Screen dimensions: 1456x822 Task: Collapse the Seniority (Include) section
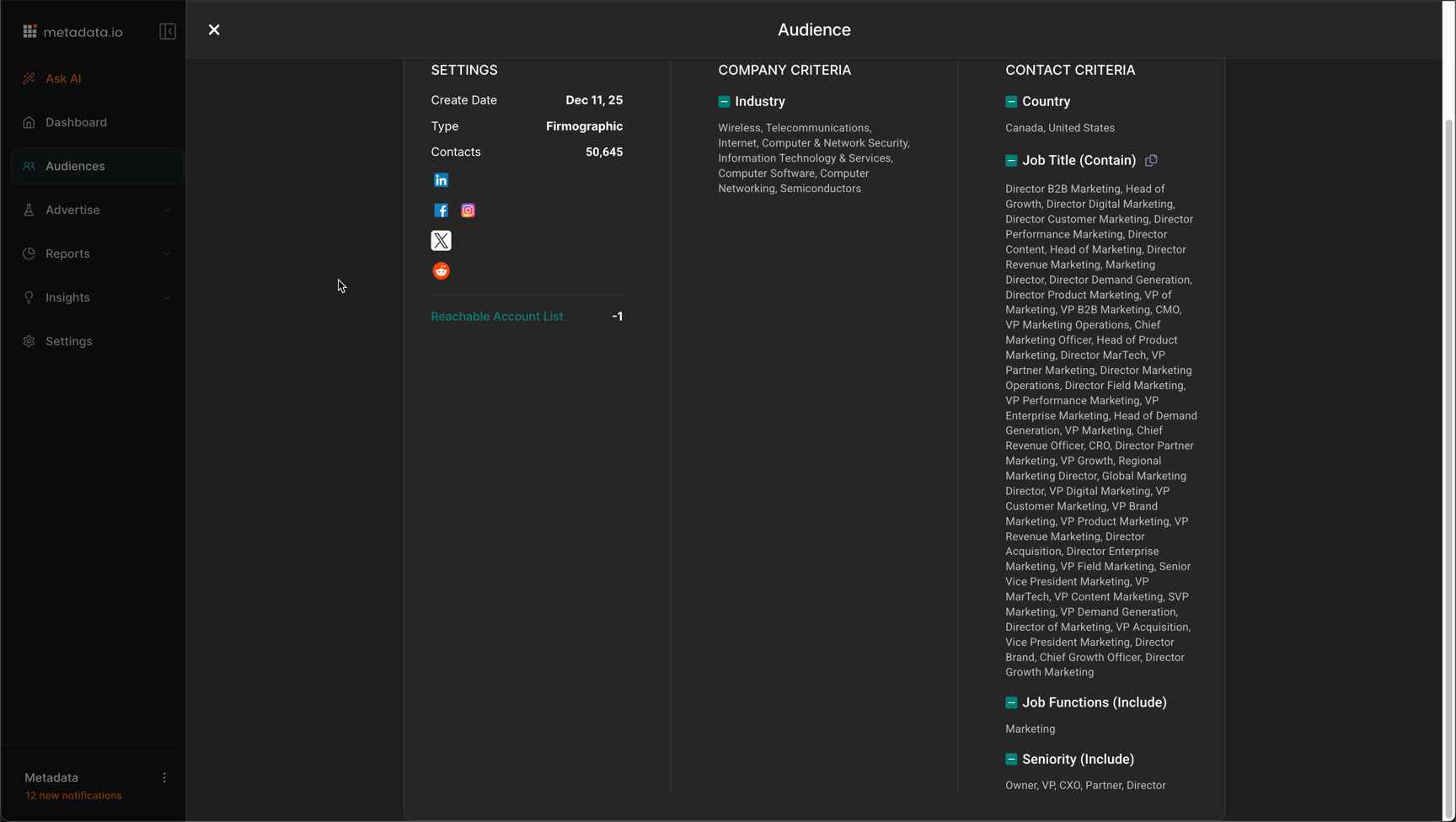tap(1011, 760)
